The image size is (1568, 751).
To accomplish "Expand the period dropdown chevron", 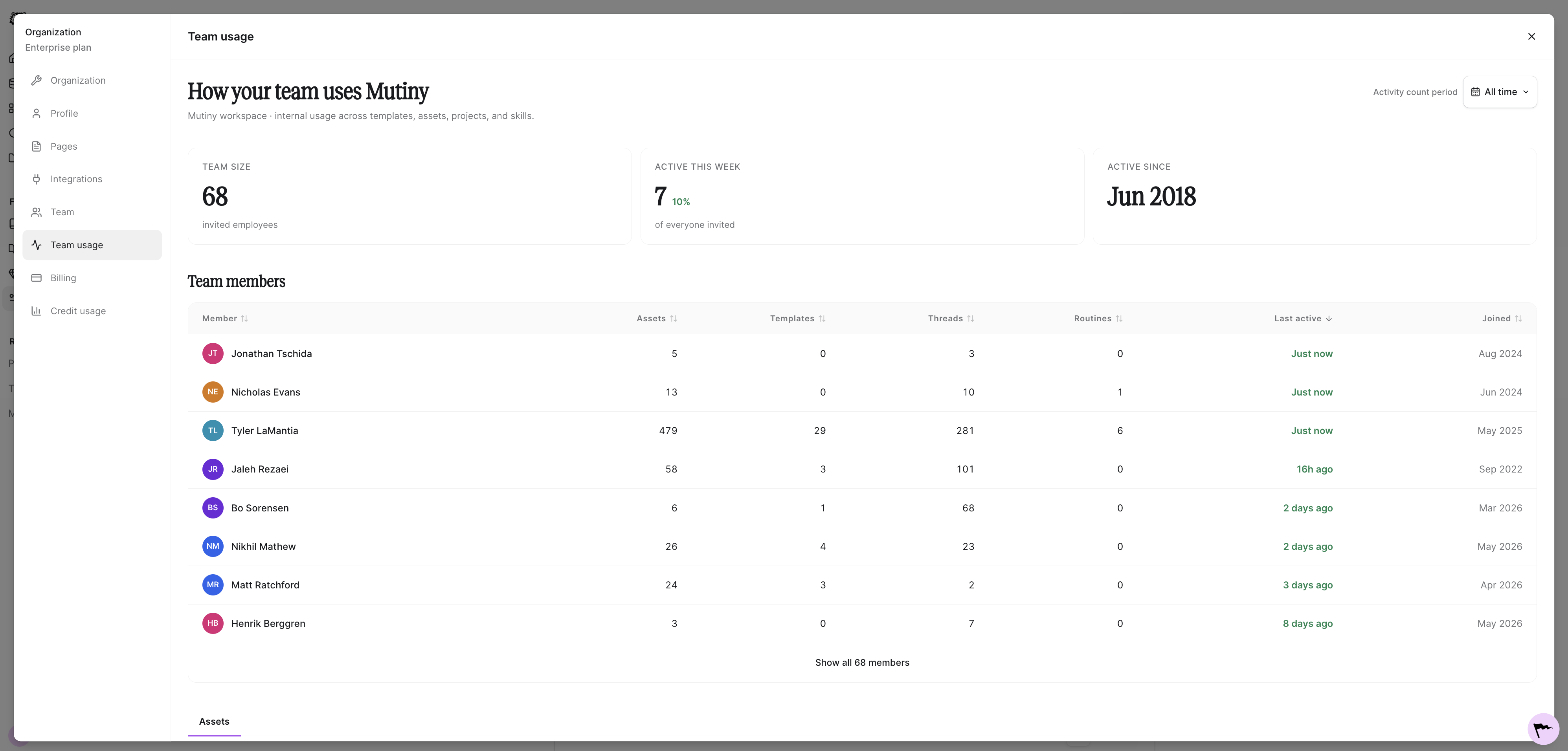I will pos(1526,92).
